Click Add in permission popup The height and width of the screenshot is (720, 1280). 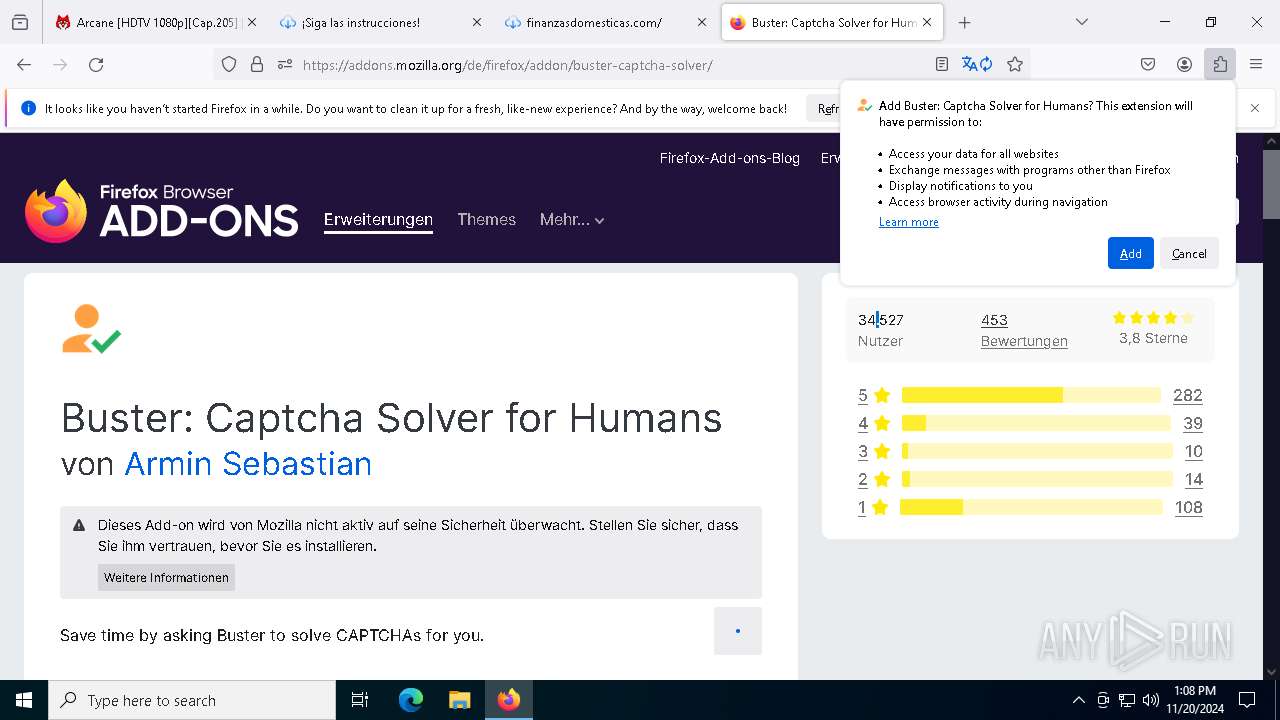(x=1131, y=253)
